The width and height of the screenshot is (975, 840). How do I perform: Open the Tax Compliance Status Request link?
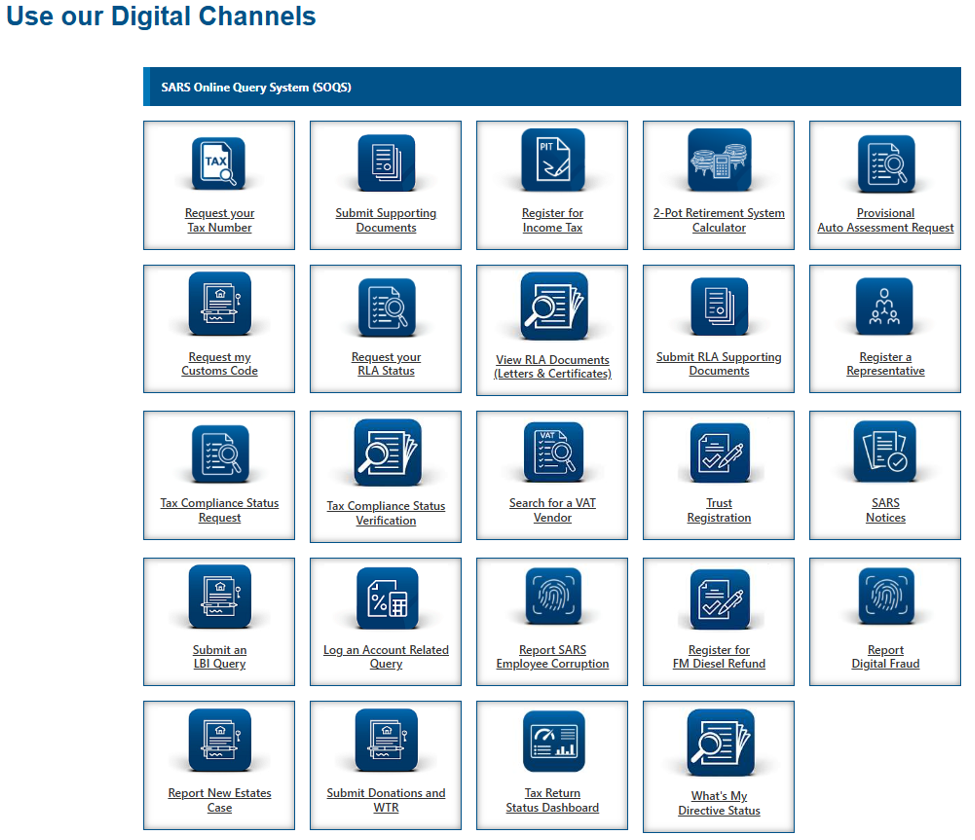219,510
